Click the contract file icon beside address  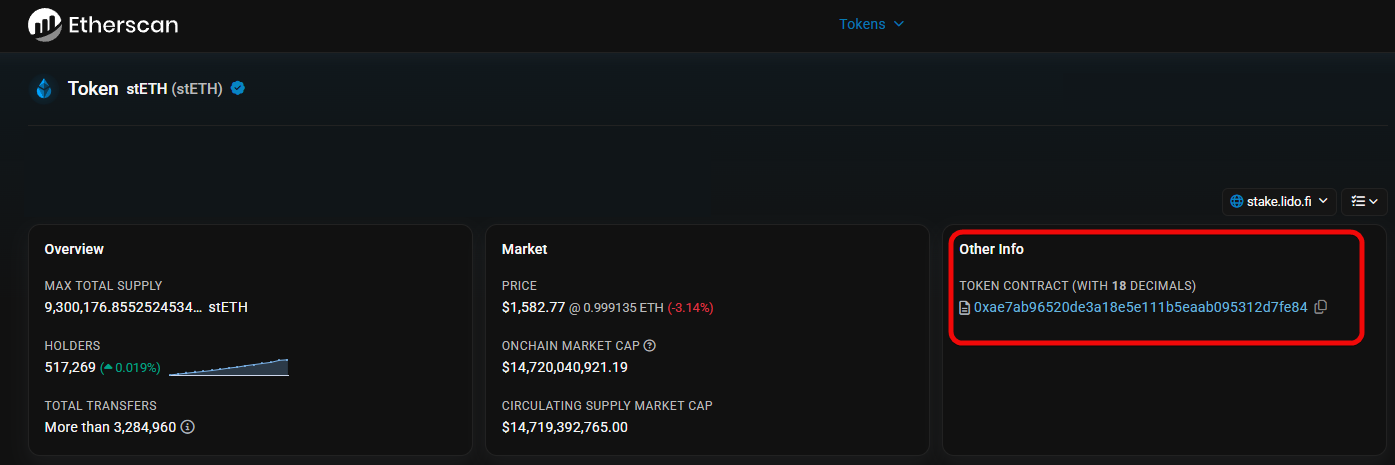(965, 308)
